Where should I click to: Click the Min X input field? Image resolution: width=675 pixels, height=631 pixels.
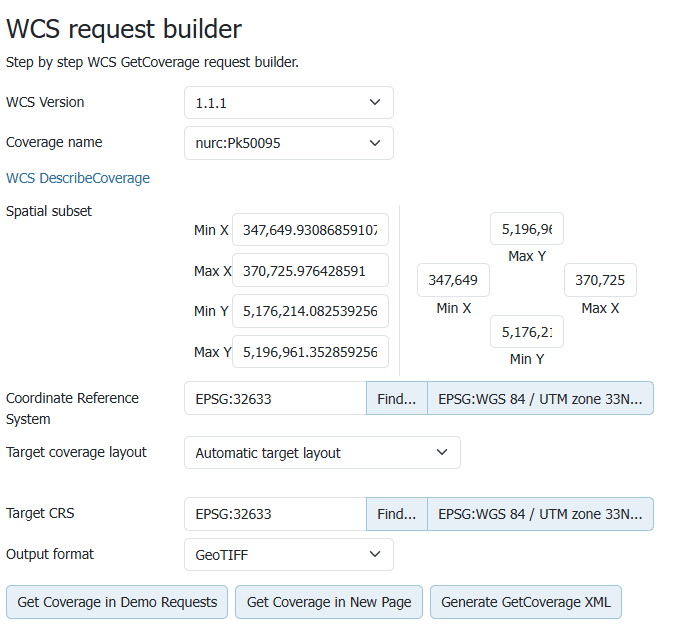coord(310,230)
